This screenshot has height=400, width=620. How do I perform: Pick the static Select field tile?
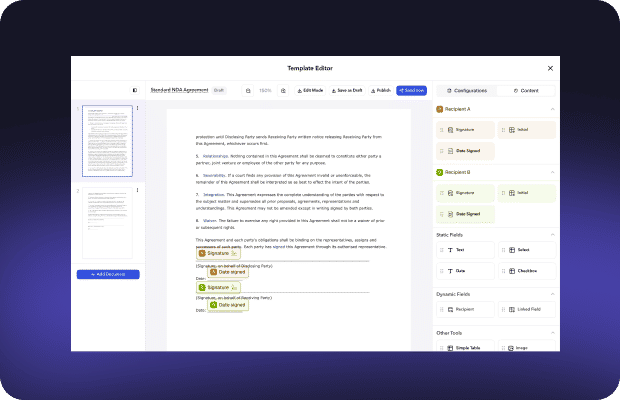tap(527, 250)
